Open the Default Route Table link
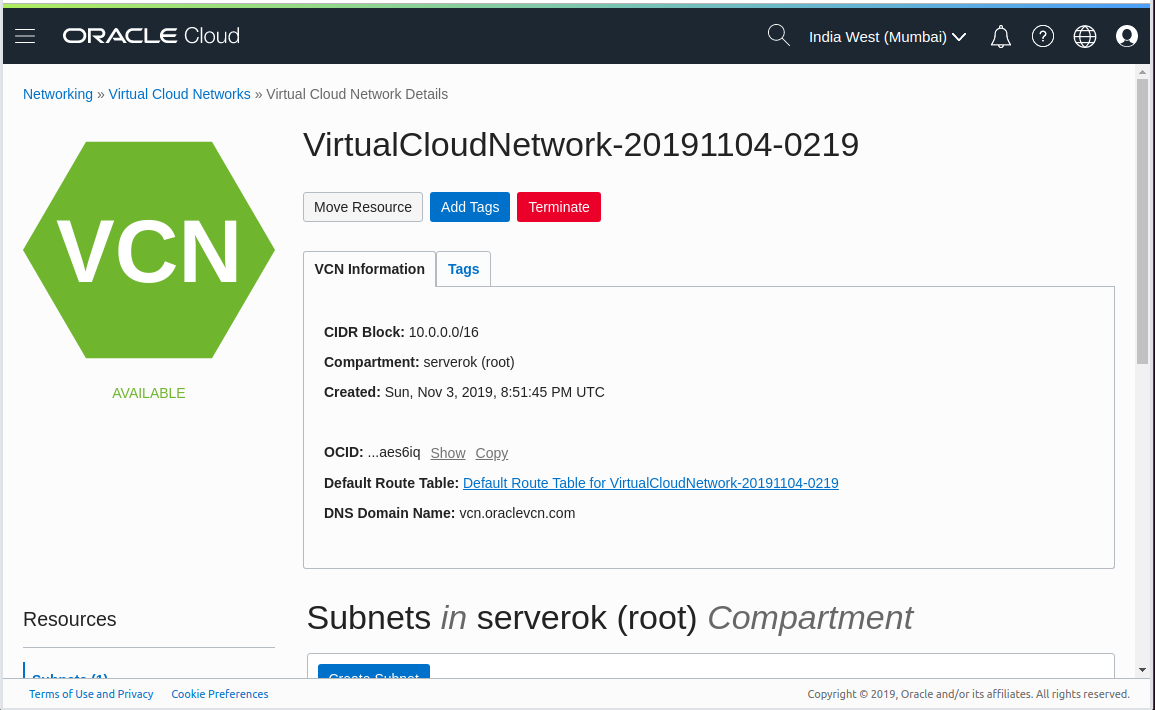 click(650, 483)
